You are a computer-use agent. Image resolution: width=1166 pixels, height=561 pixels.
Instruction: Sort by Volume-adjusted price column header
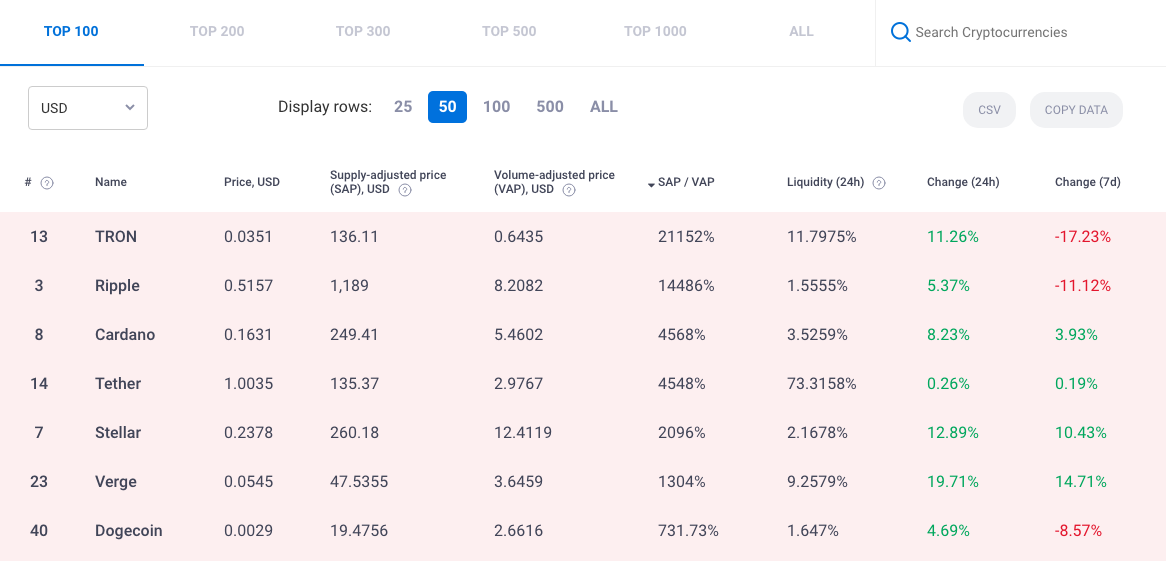(x=554, y=182)
